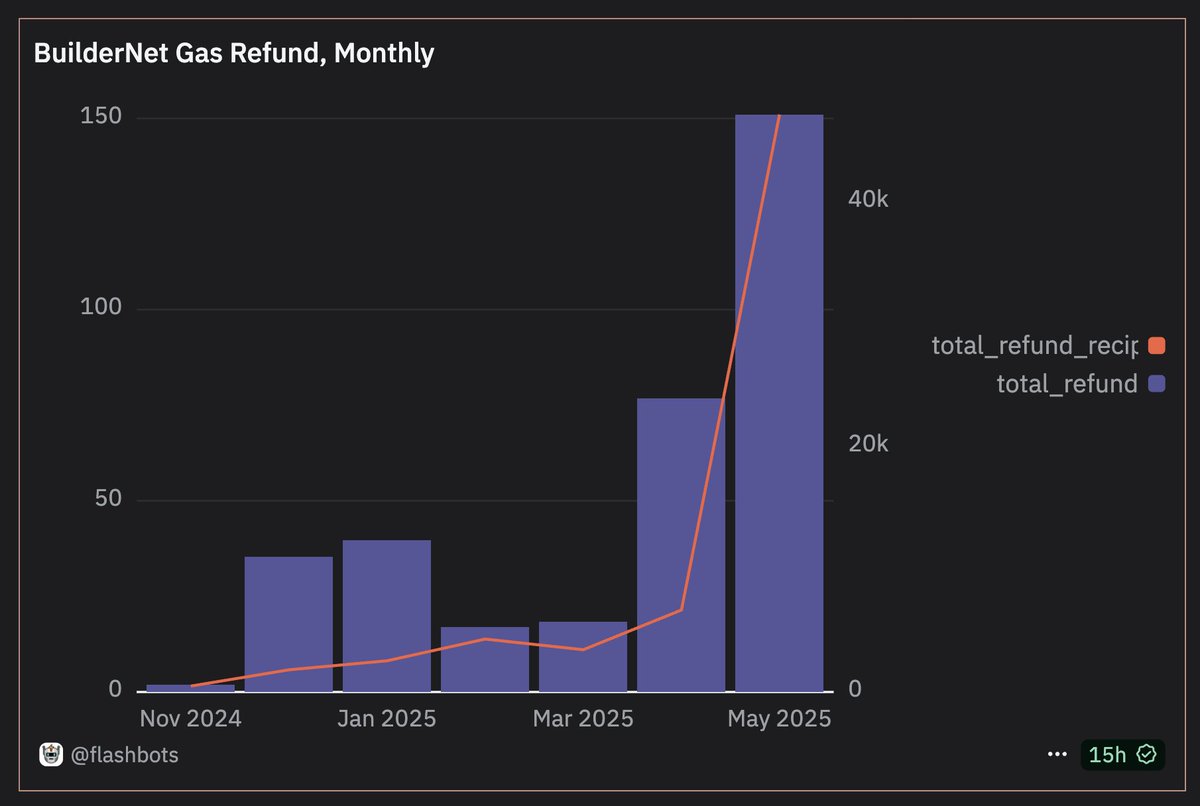Viewport: 1200px width, 806px height.
Task: Select the May 2025 axis label
Action: click(779, 718)
